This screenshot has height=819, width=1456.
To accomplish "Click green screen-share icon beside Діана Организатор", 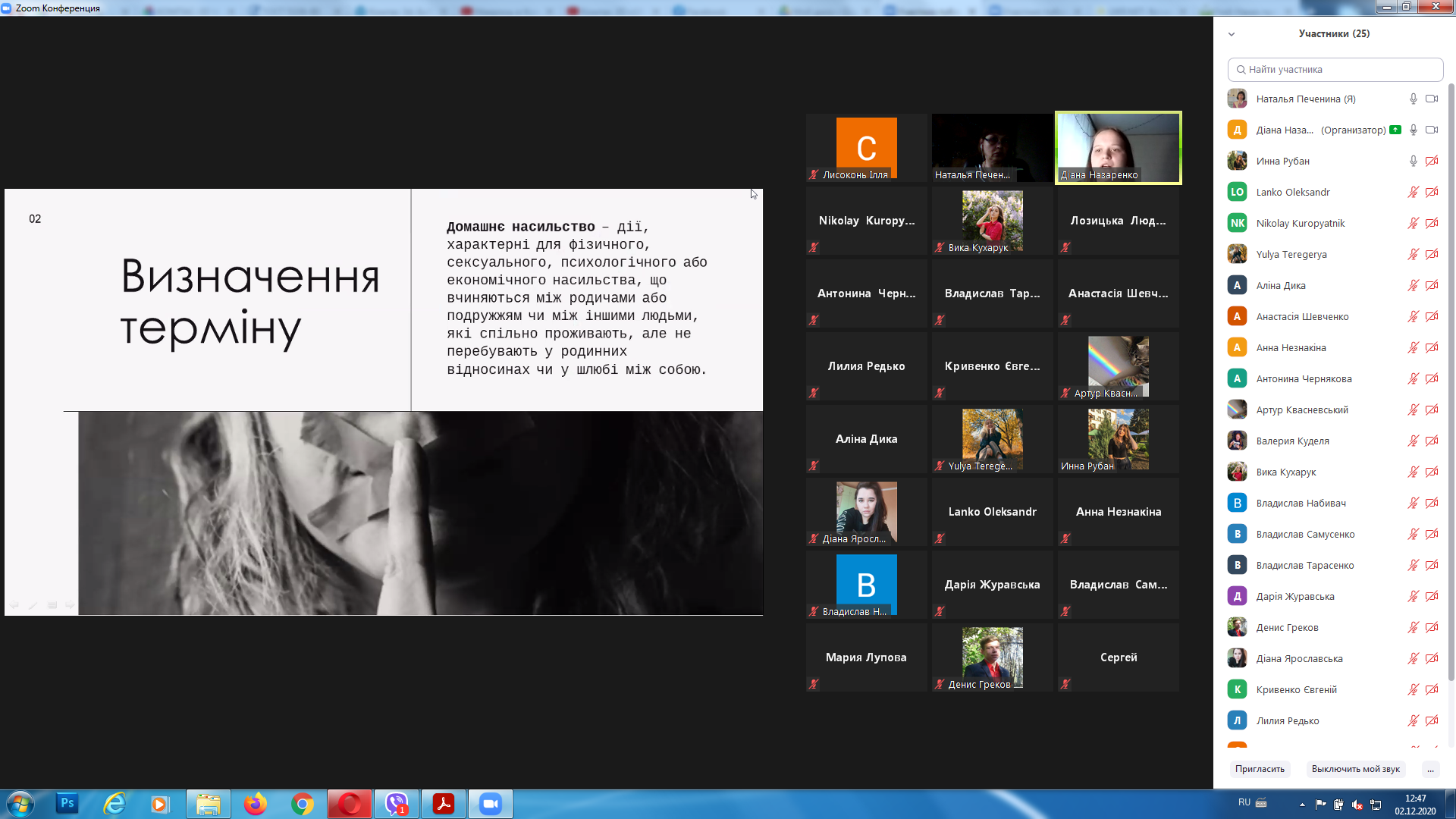I will (1395, 130).
